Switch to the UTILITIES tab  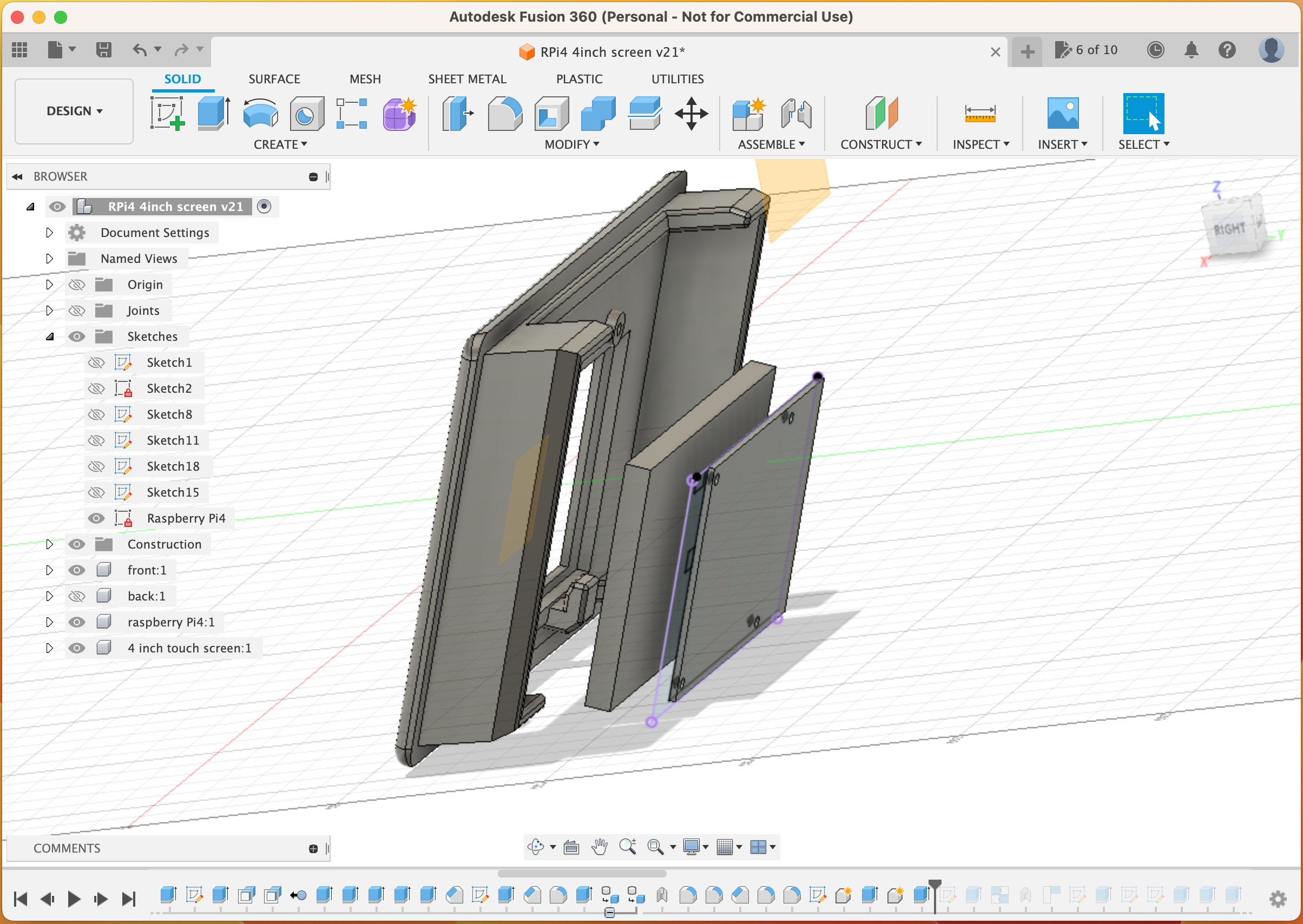coord(677,79)
